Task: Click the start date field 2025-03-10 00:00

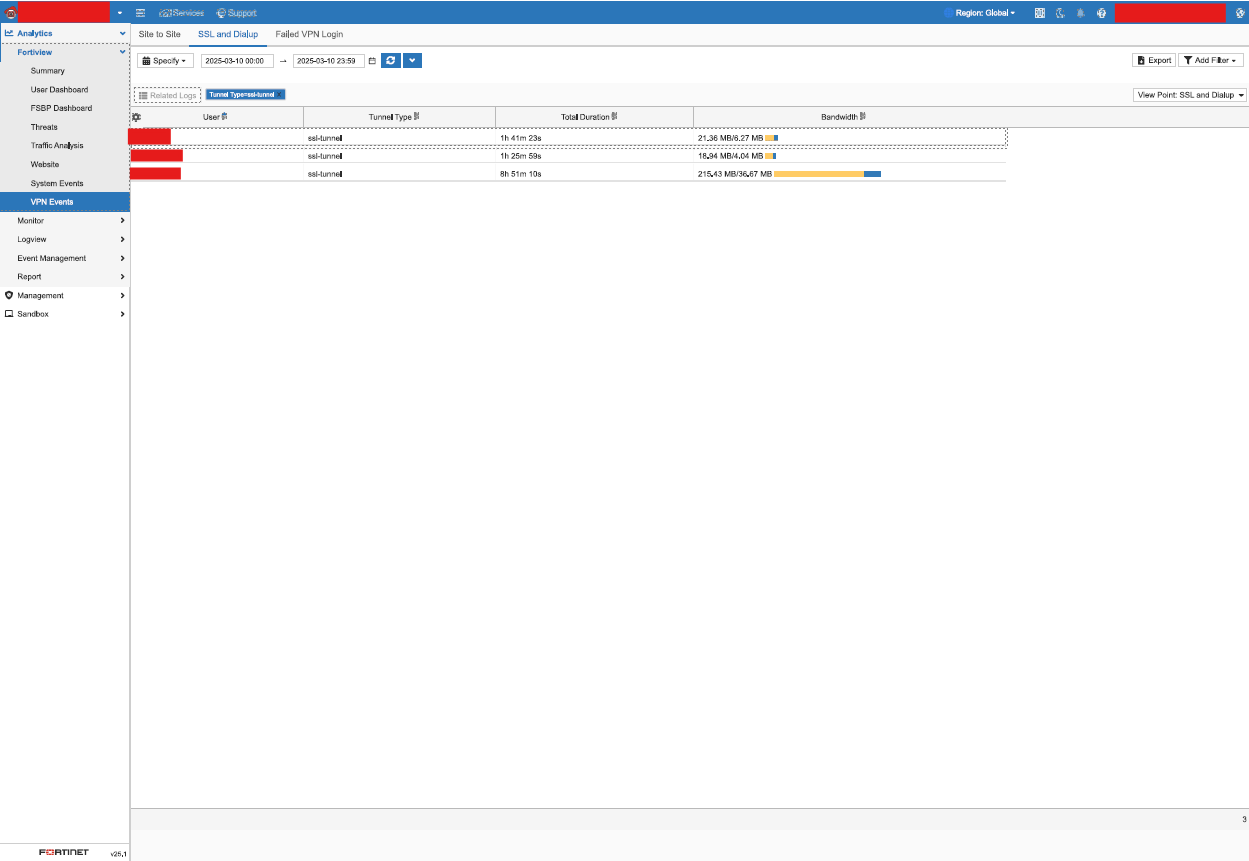Action: [237, 61]
